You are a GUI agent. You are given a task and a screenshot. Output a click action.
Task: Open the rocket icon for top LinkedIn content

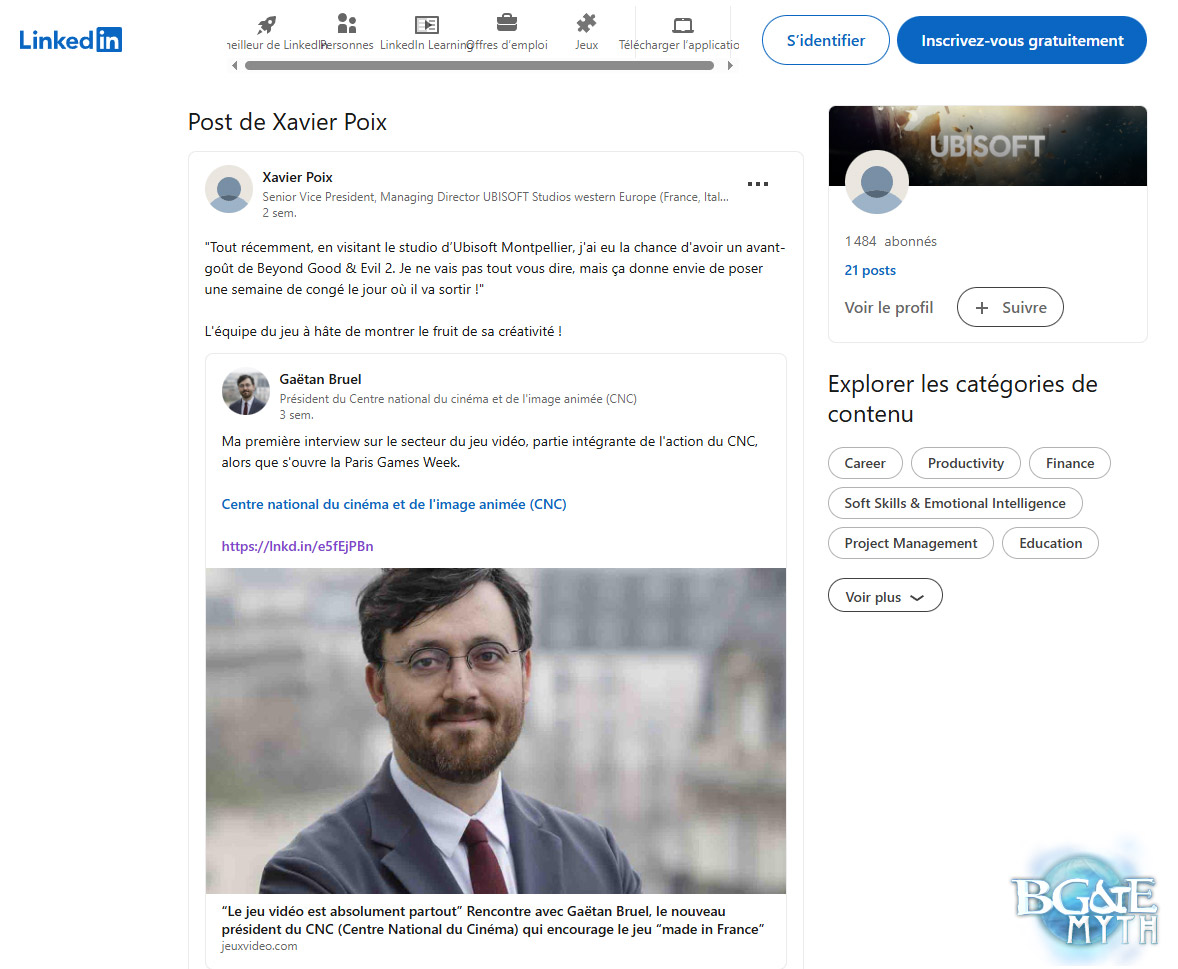(266, 25)
